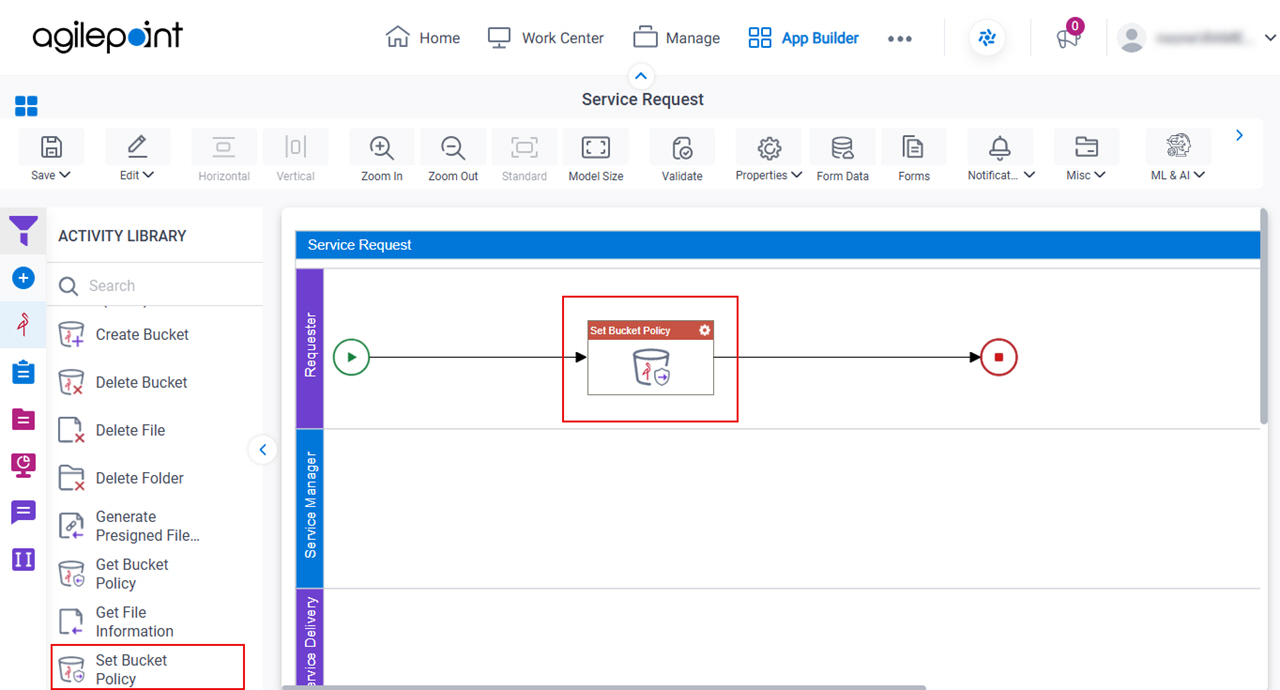Open the more options ellipsis menu
The width and height of the screenshot is (1280, 690).
[x=900, y=38]
